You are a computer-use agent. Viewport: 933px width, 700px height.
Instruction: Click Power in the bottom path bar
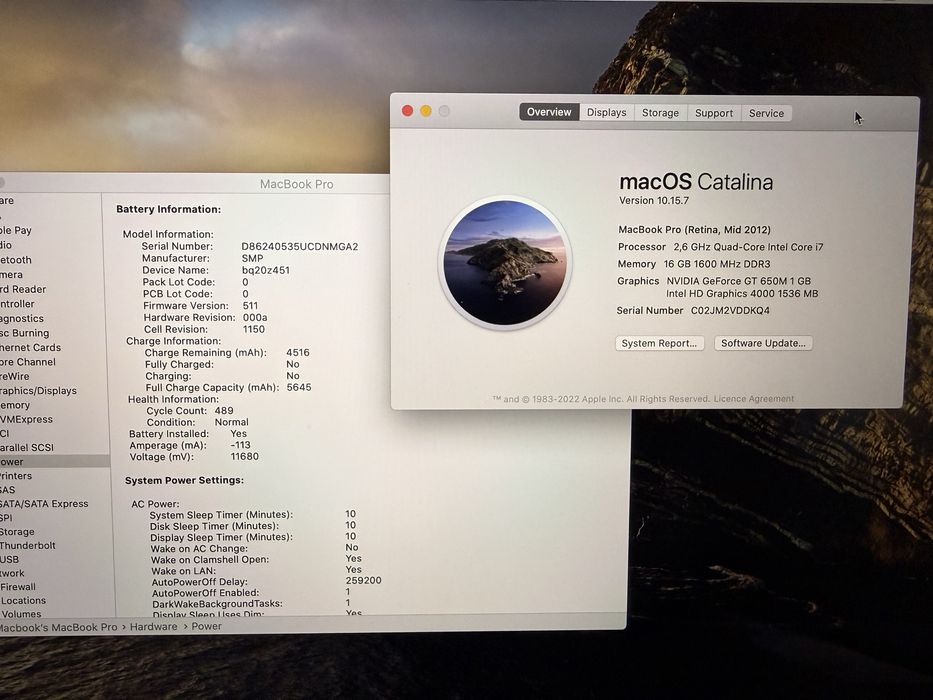(x=206, y=626)
